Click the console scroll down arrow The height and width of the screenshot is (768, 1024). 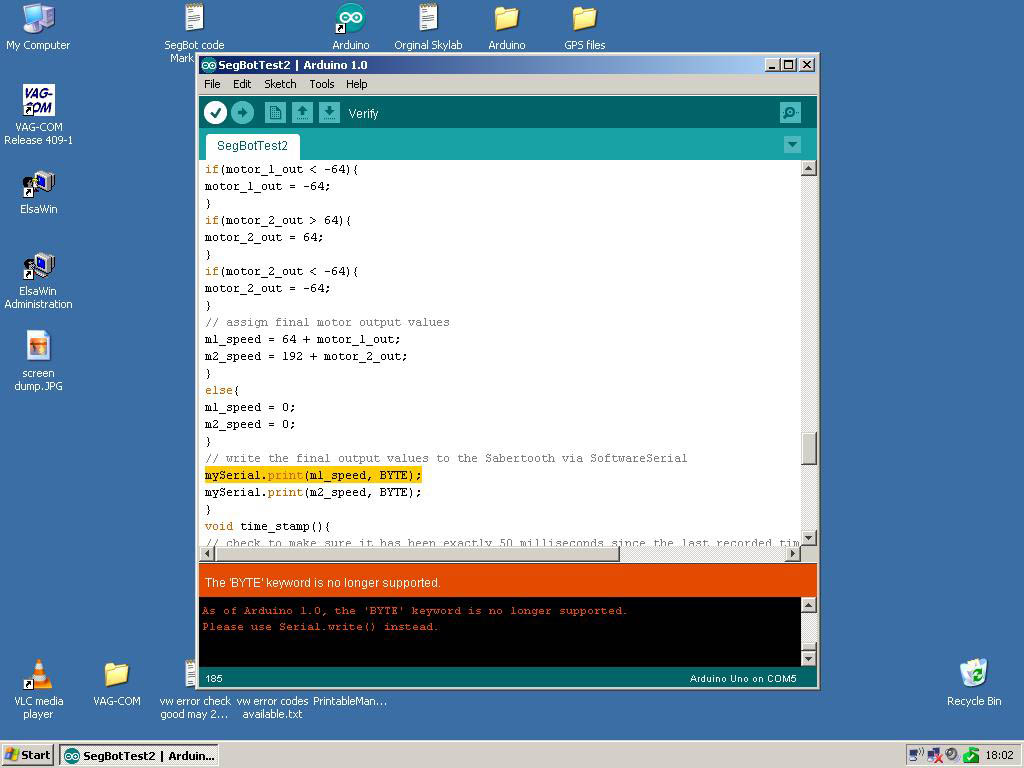pos(808,658)
